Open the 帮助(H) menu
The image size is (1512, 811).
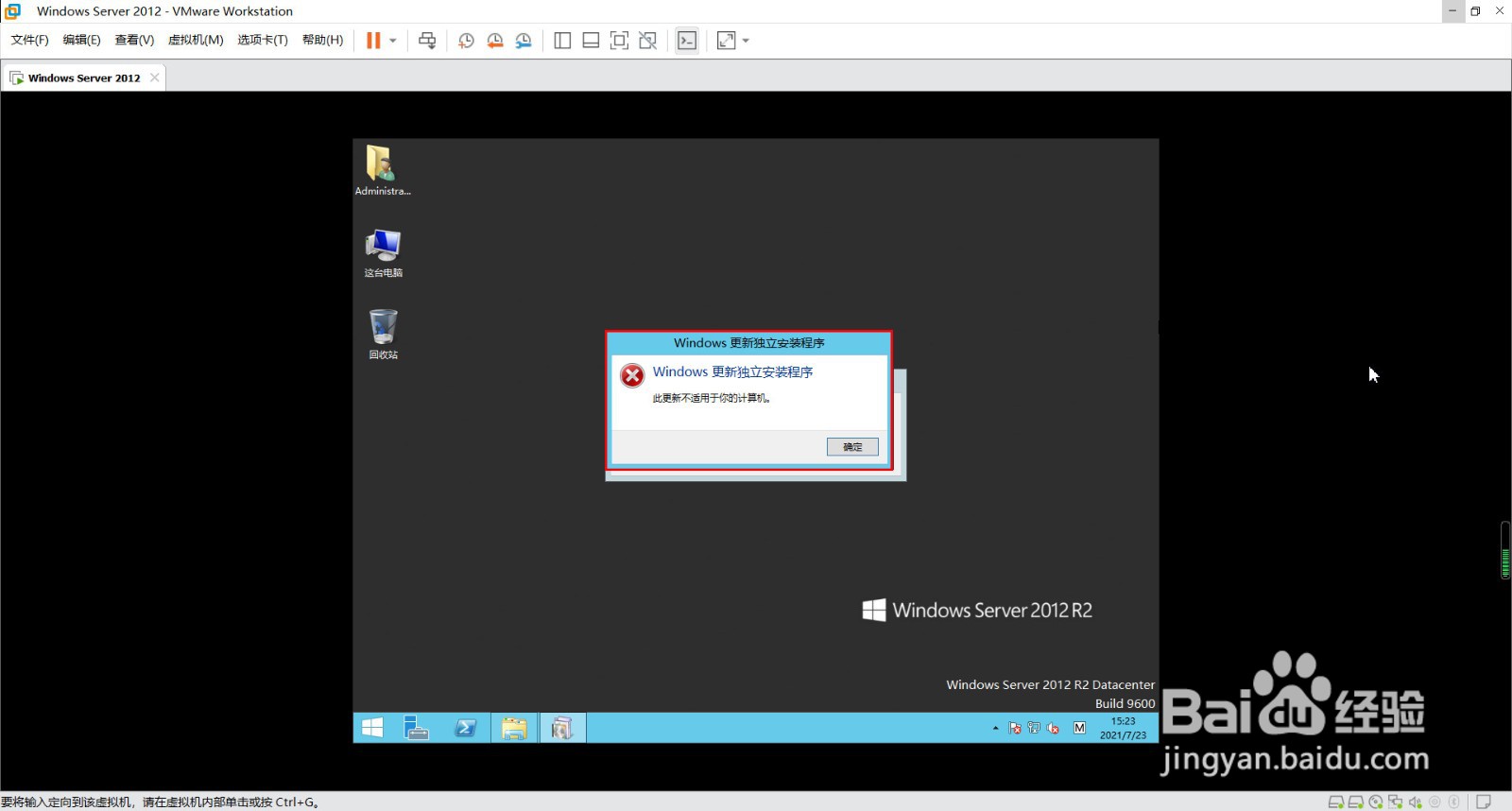click(323, 40)
